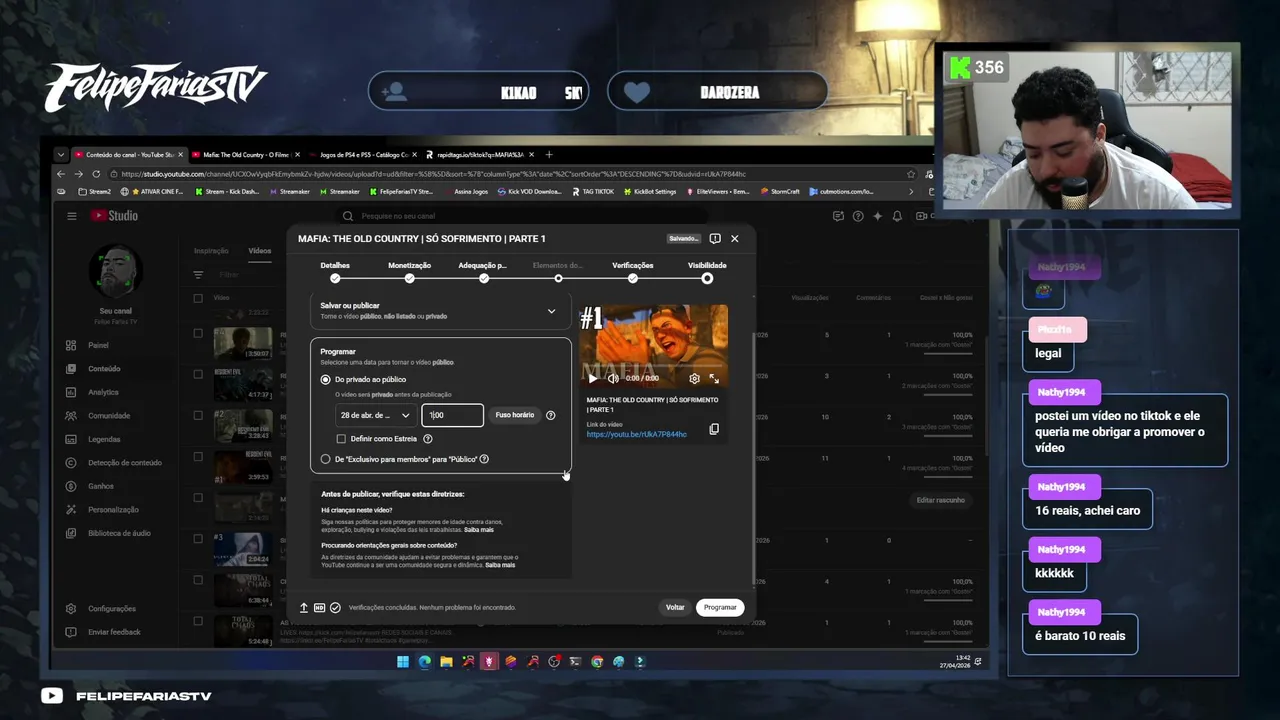Open the 28 de abr. date dropdown
The height and width of the screenshot is (720, 1280).
[375, 415]
